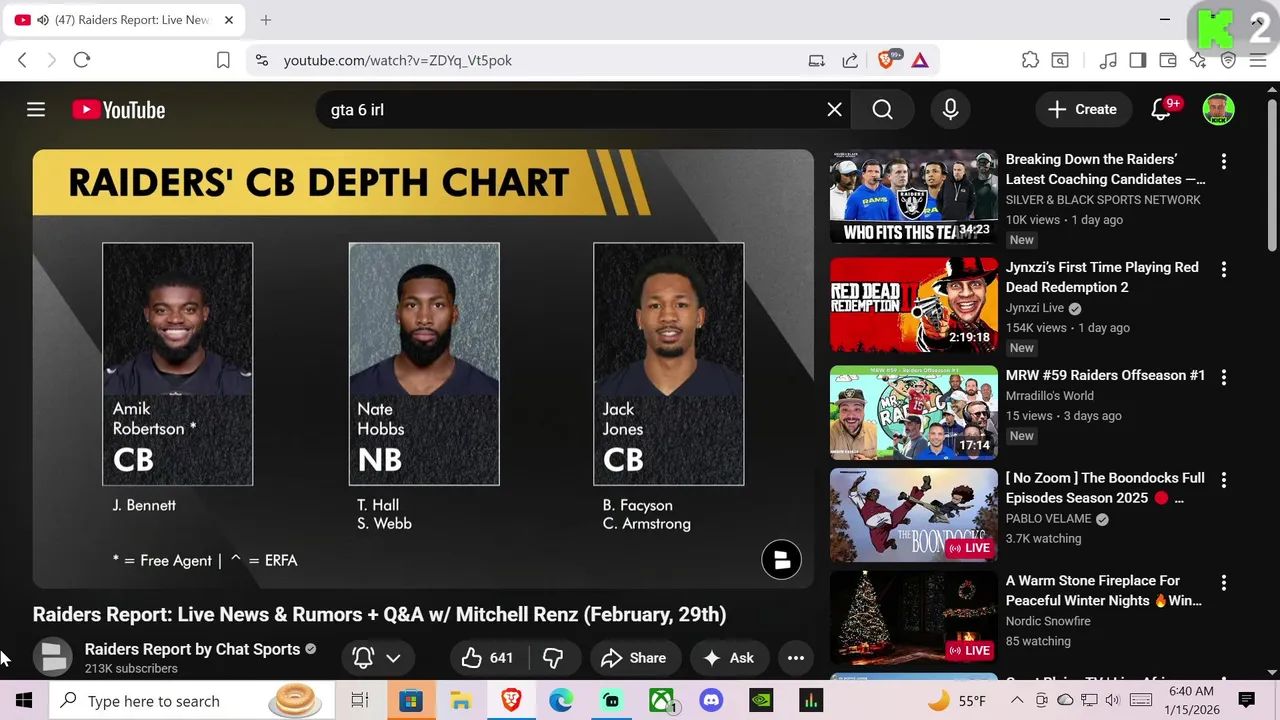The image size is (1280, 720).
Task: Open the volume control in system tray
Action: click(1112, 700)
